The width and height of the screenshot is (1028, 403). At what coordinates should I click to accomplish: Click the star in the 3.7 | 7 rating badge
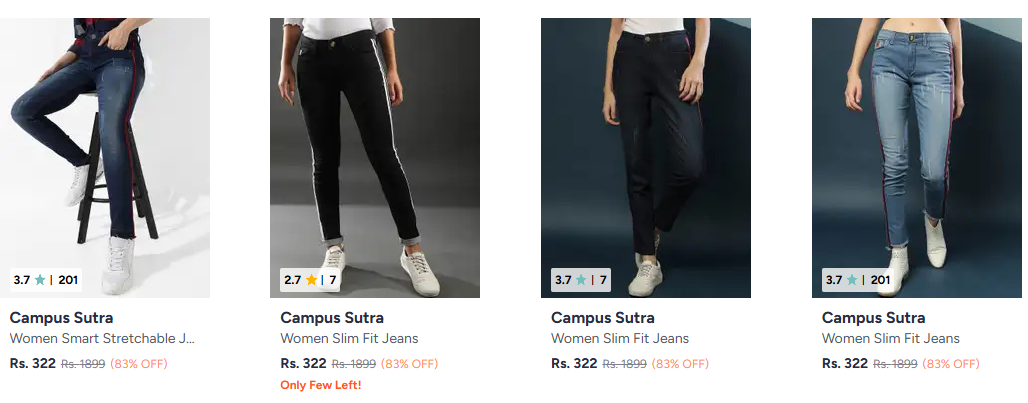[x=582, y=280]
